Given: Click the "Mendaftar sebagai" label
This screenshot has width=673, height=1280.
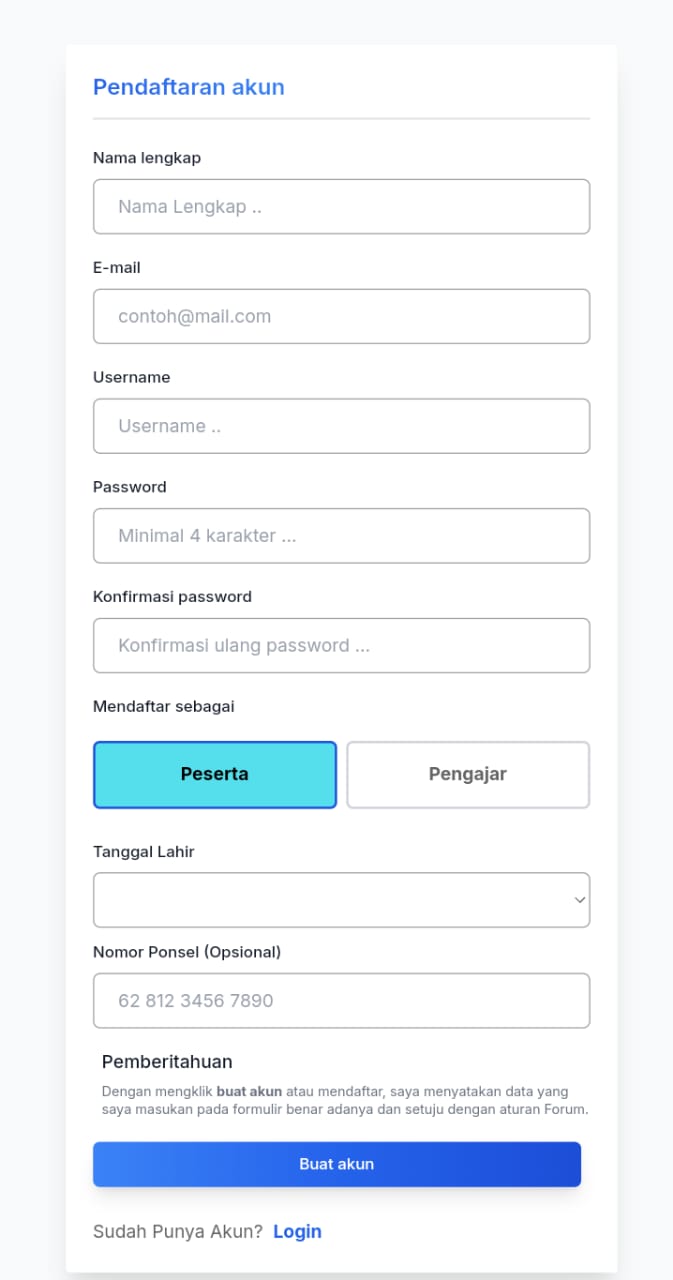Looking at the screenshot, I should click(163, 706).
